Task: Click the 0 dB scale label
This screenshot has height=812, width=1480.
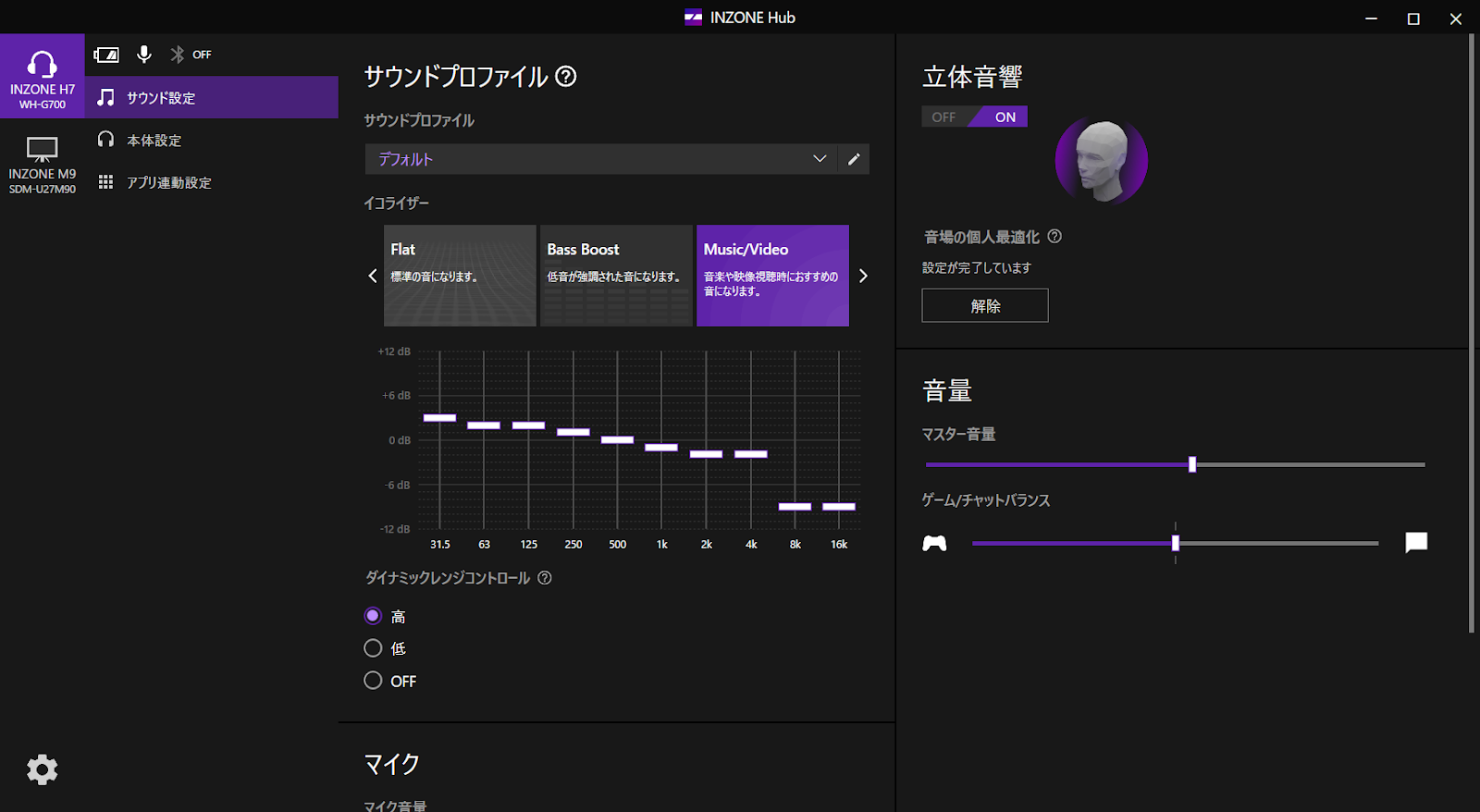Action: (400, 440)
